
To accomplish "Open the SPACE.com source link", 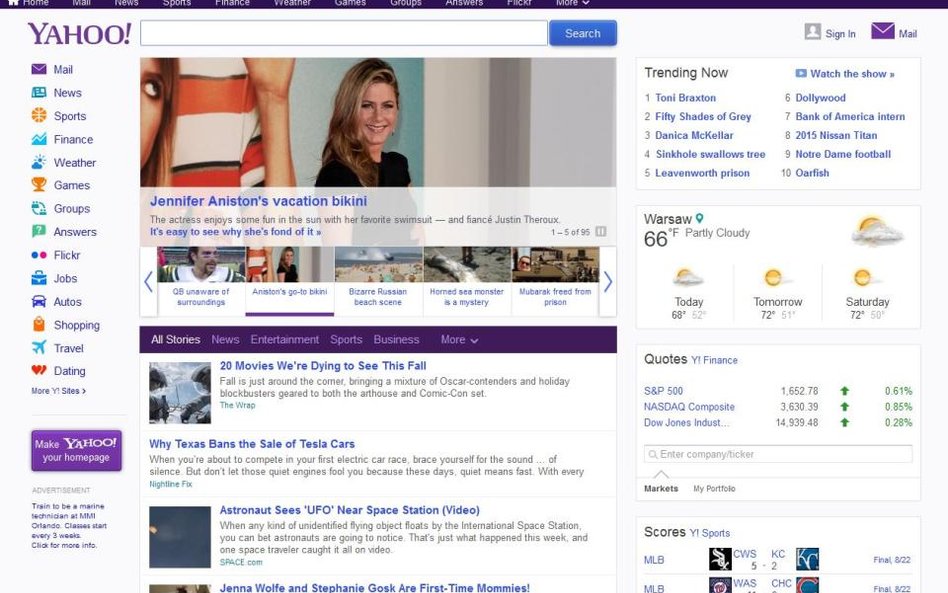I will [241, 562].
